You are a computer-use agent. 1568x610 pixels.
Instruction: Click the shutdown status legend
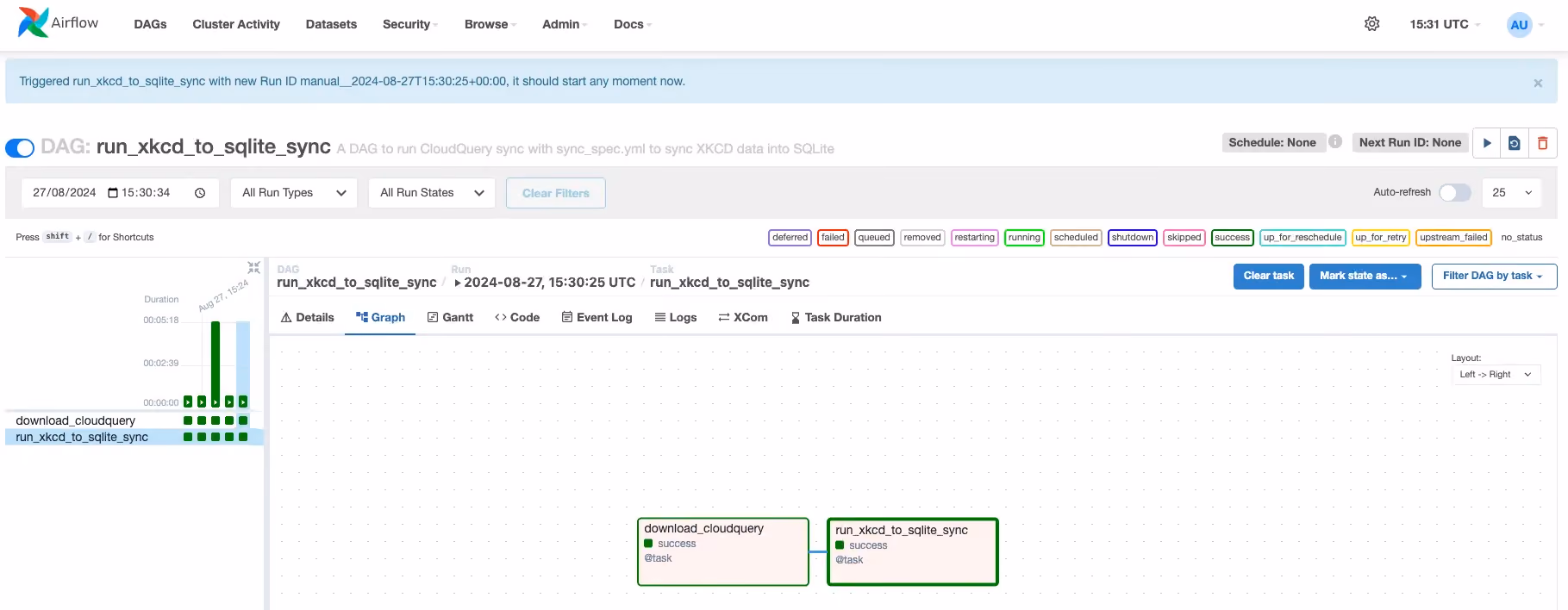click(x=1132, y=238)
